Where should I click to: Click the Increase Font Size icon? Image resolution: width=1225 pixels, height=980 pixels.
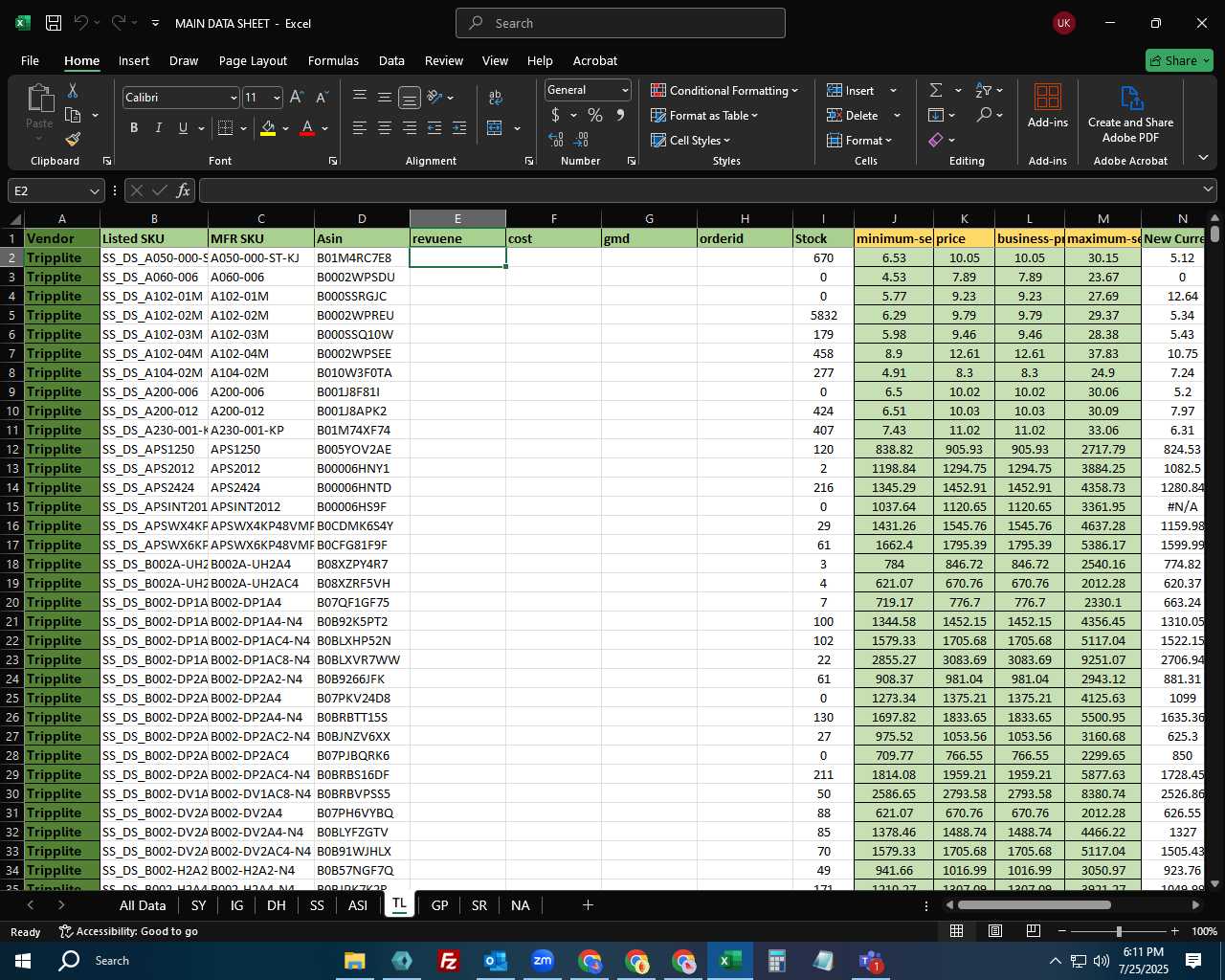(x=297, y=97)
